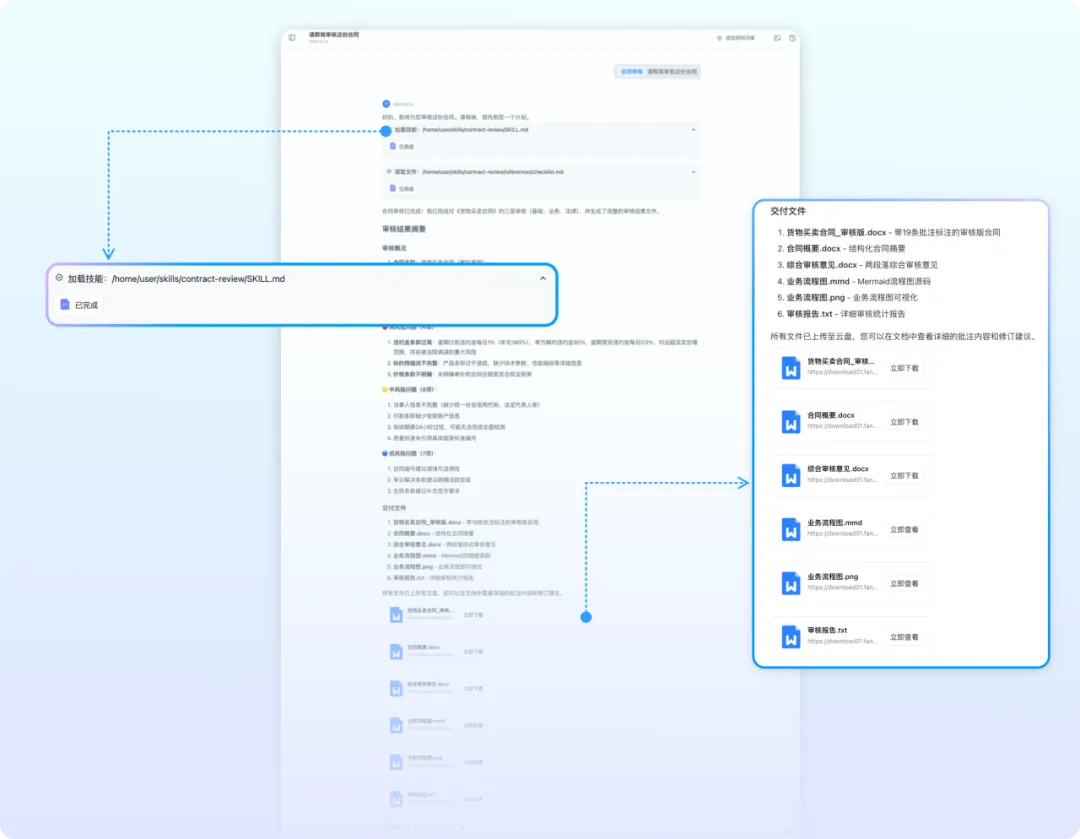Open 审核报告.txt with 立即查看
The width and height of the screenshot is (1080, 839).
(904, 637)
